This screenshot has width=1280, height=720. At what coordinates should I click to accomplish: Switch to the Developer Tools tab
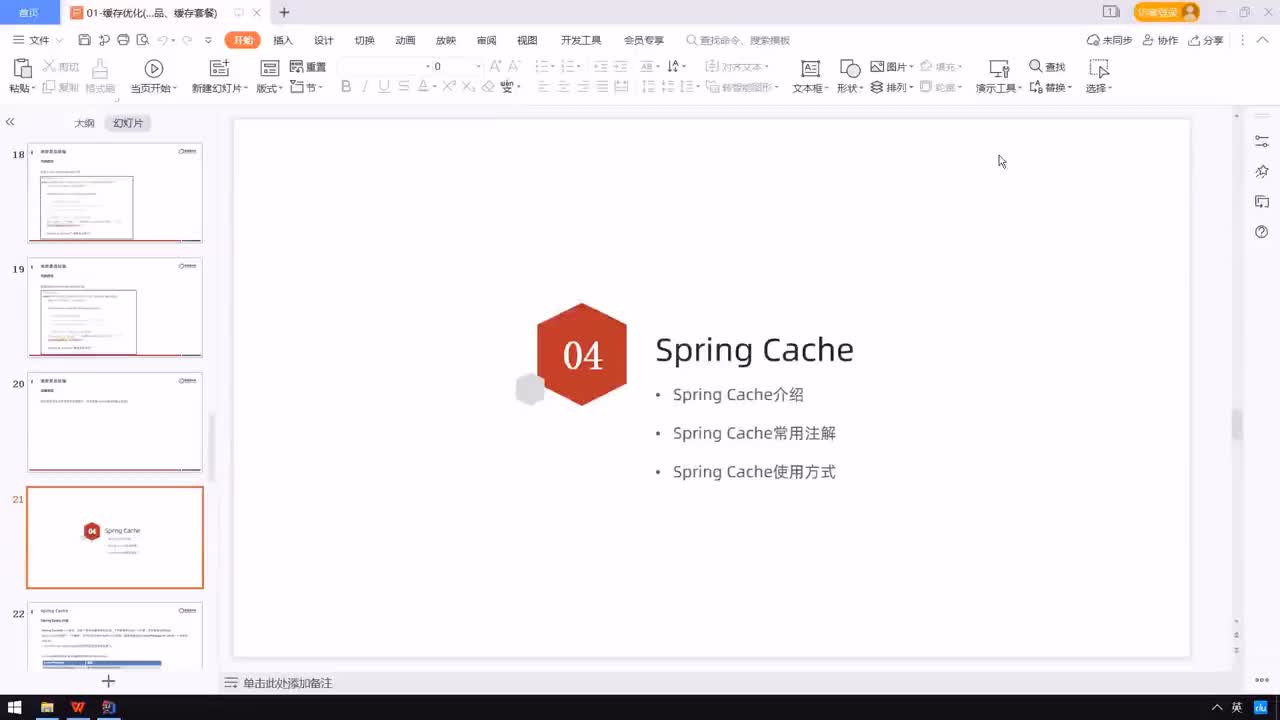581,40
